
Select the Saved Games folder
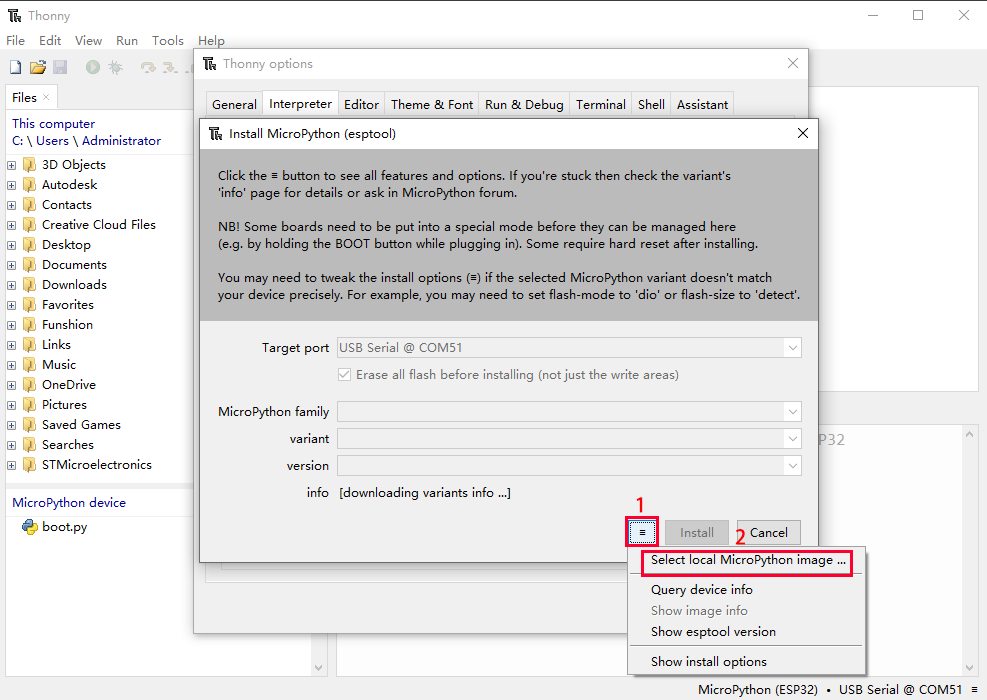coord(81,425)
